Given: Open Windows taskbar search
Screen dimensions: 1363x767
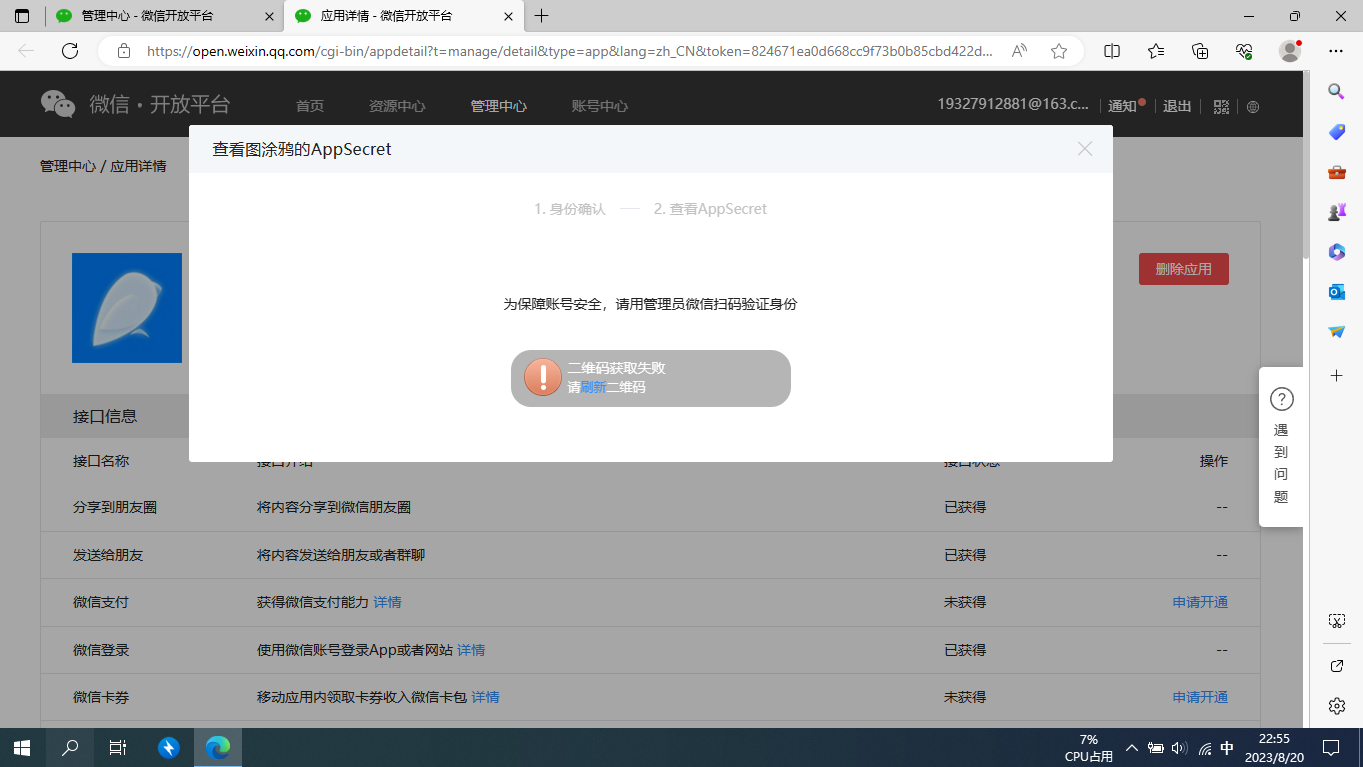Looking at the screenshot, I should click(70, 747).
